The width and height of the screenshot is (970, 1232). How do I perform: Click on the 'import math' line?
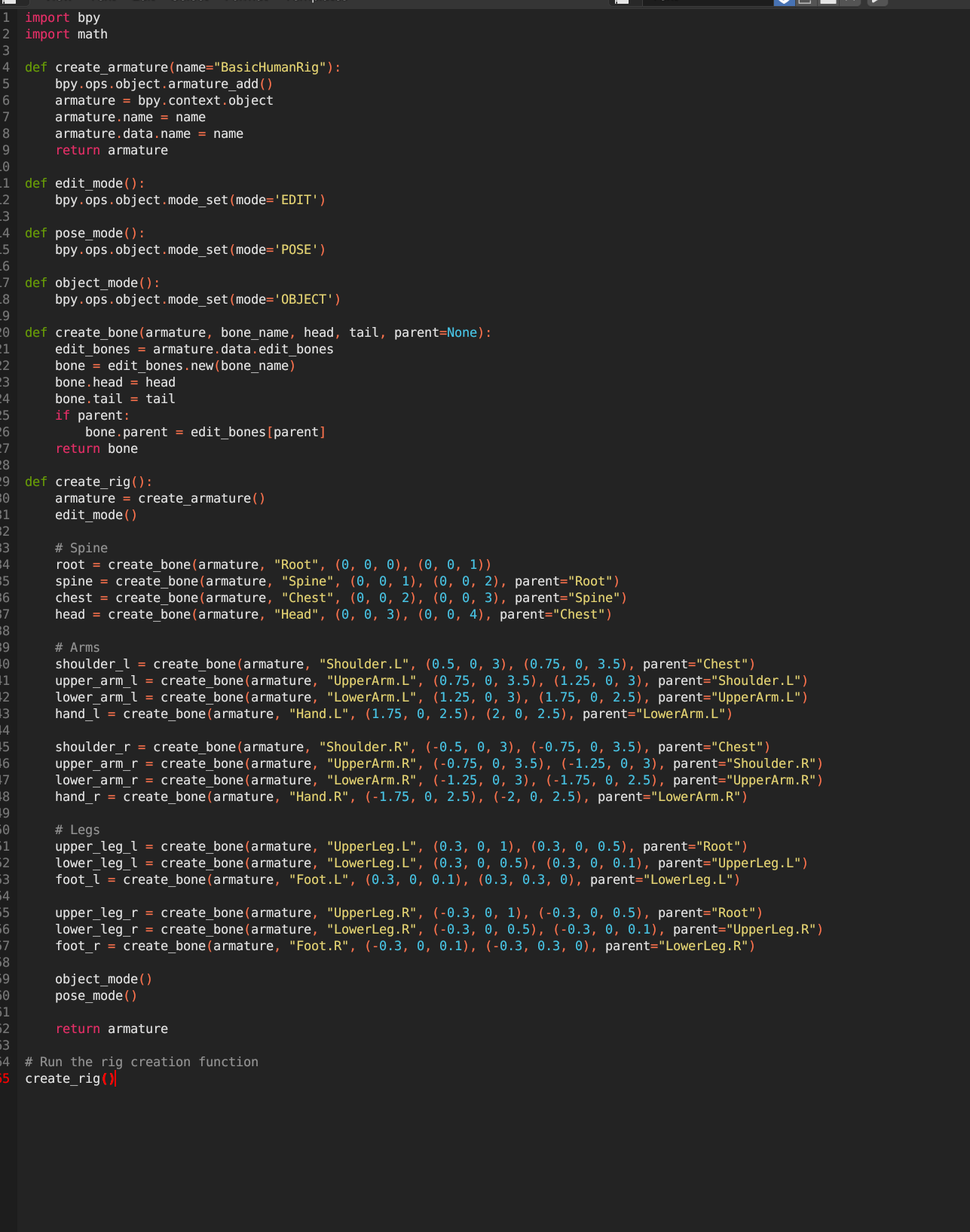click(x=66, y=34)
